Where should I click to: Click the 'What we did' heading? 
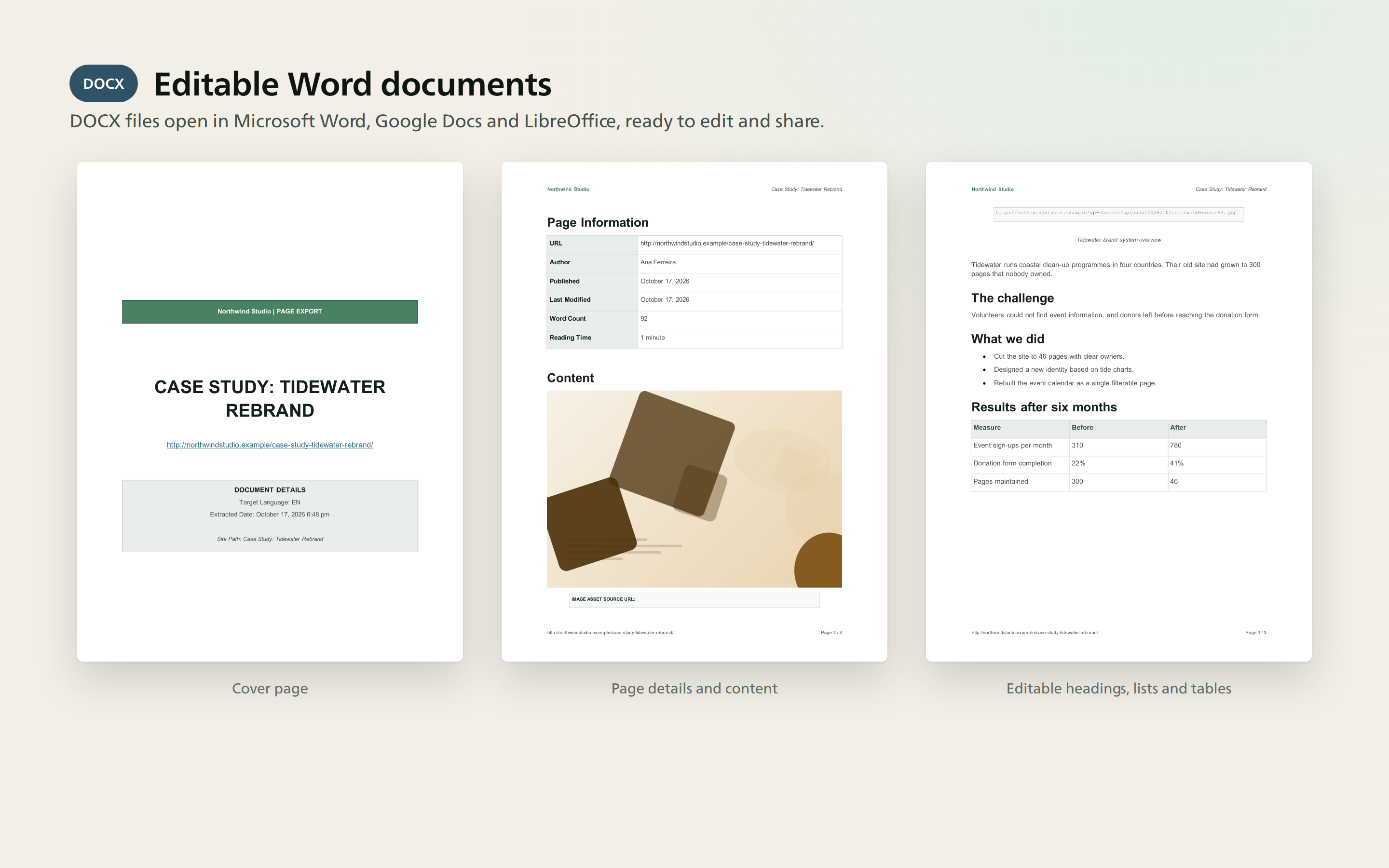click(x=1008, y=339)
